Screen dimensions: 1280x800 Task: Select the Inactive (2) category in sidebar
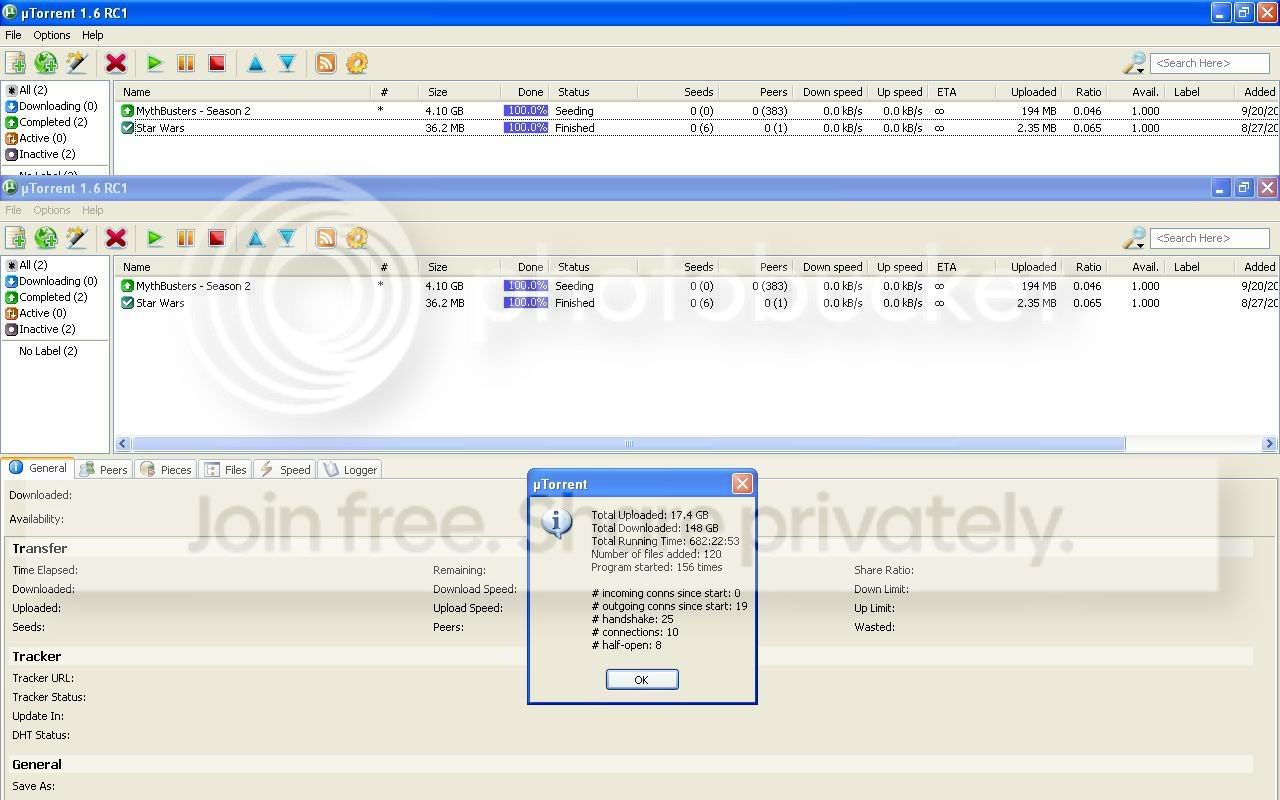click(x=40, y=329)
